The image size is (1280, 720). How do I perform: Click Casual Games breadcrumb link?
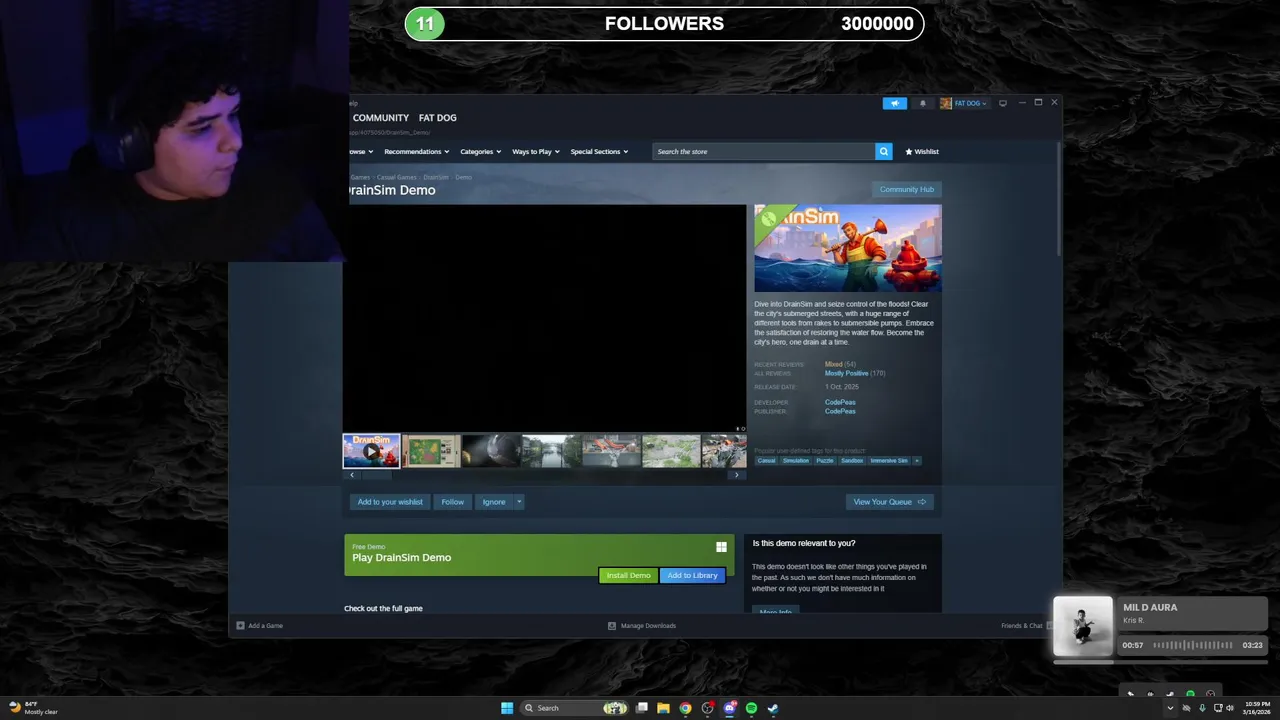pyautogui.click(x=397, y=177)
